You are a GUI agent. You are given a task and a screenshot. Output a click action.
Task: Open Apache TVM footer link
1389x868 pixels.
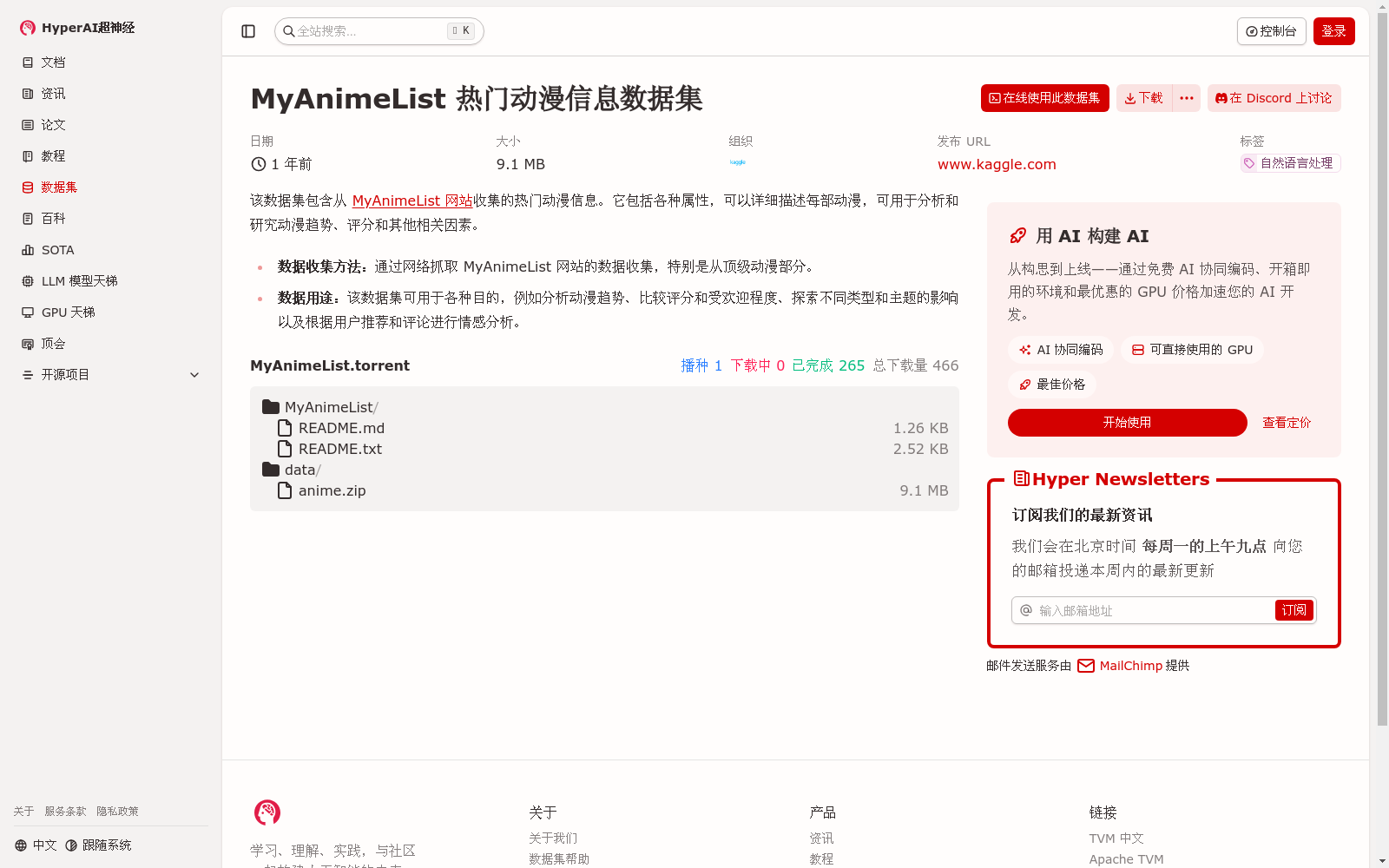1127,859
